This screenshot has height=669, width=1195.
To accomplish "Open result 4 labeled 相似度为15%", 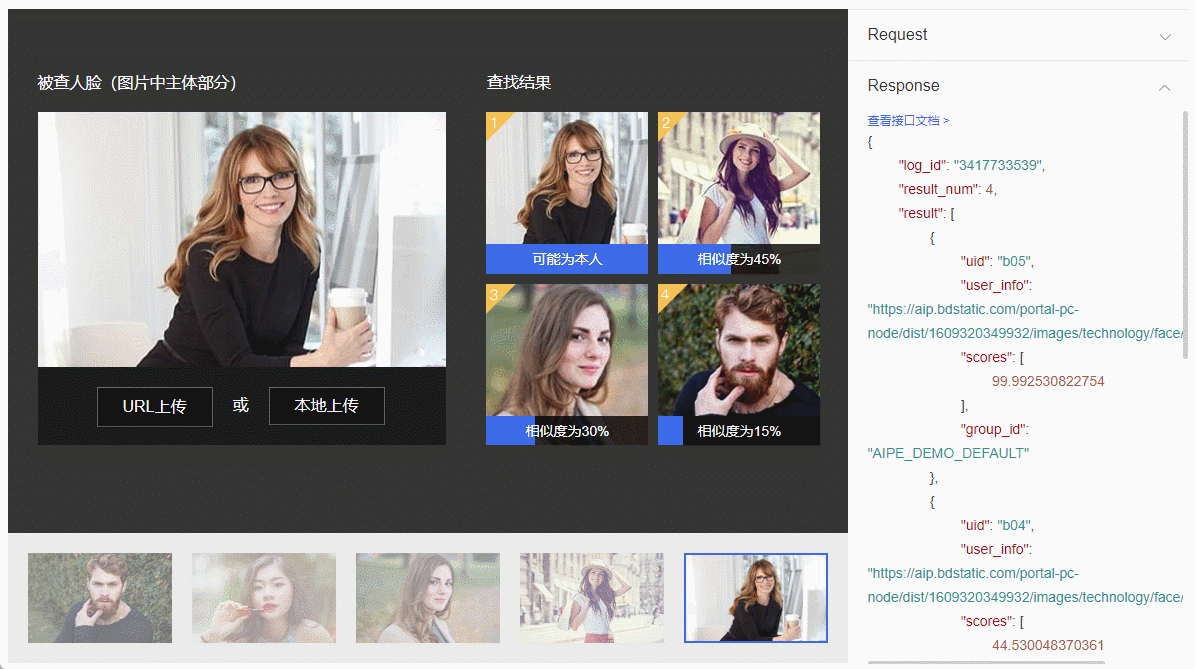I will pyautogui.click(x=738, y=364).
